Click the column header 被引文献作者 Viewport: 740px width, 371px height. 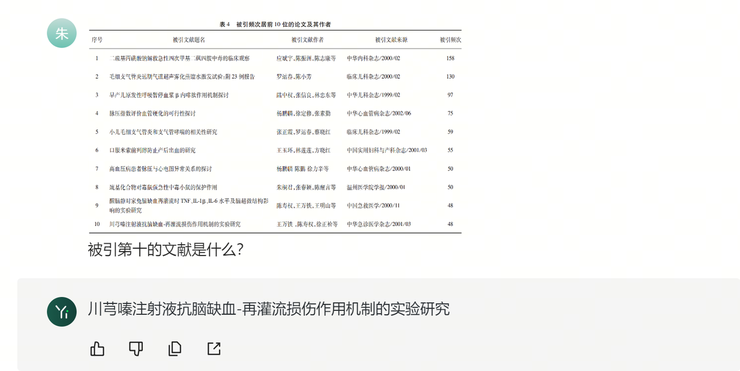[x=307, y=40]
